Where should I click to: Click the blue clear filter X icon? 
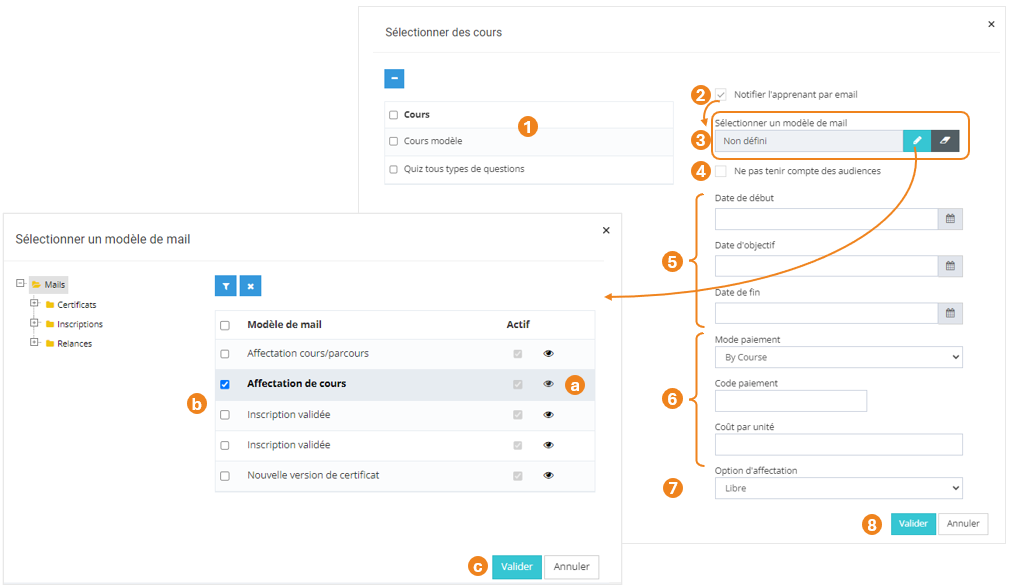click(x=250, y=286)
